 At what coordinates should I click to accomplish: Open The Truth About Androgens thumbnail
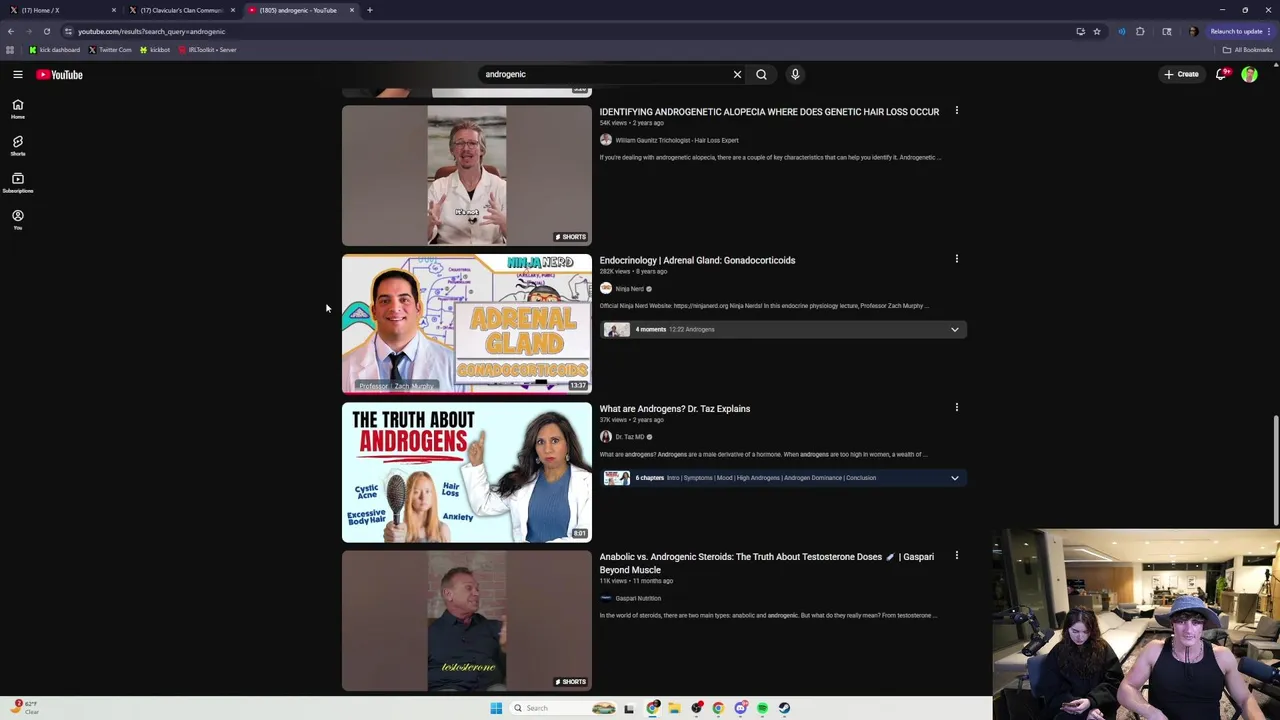(x=467, y=472)
